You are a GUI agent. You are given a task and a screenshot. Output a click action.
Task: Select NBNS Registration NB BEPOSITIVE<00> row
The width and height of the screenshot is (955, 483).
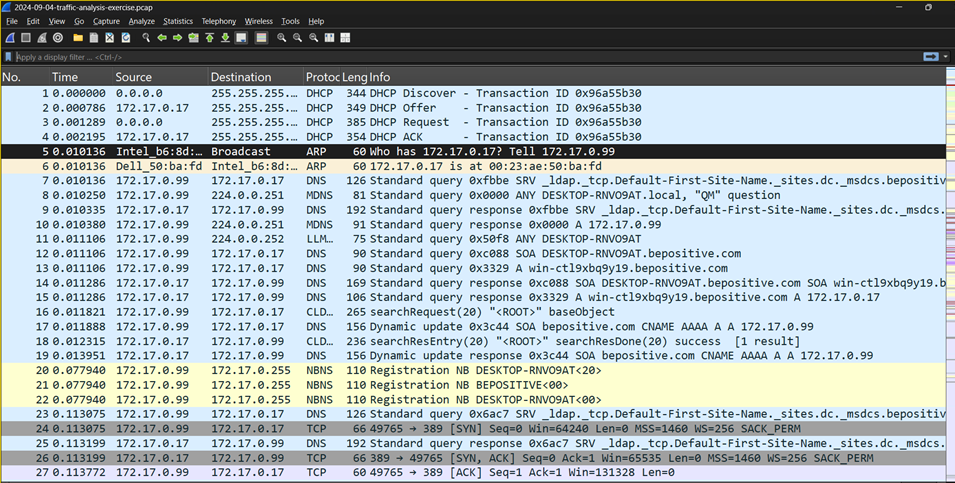coord(473,385)
